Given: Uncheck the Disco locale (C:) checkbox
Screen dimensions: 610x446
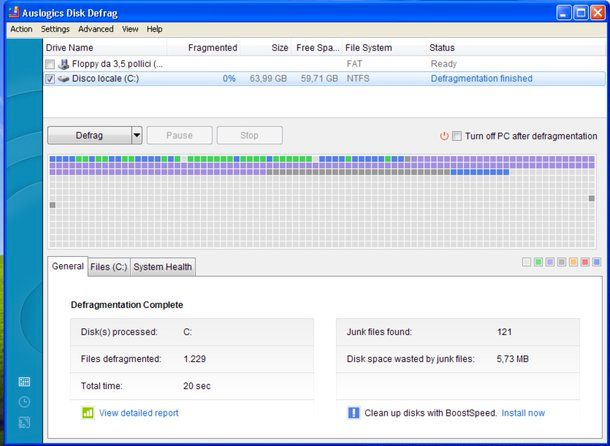Looking at the screenshot, I should coord(50,79).
